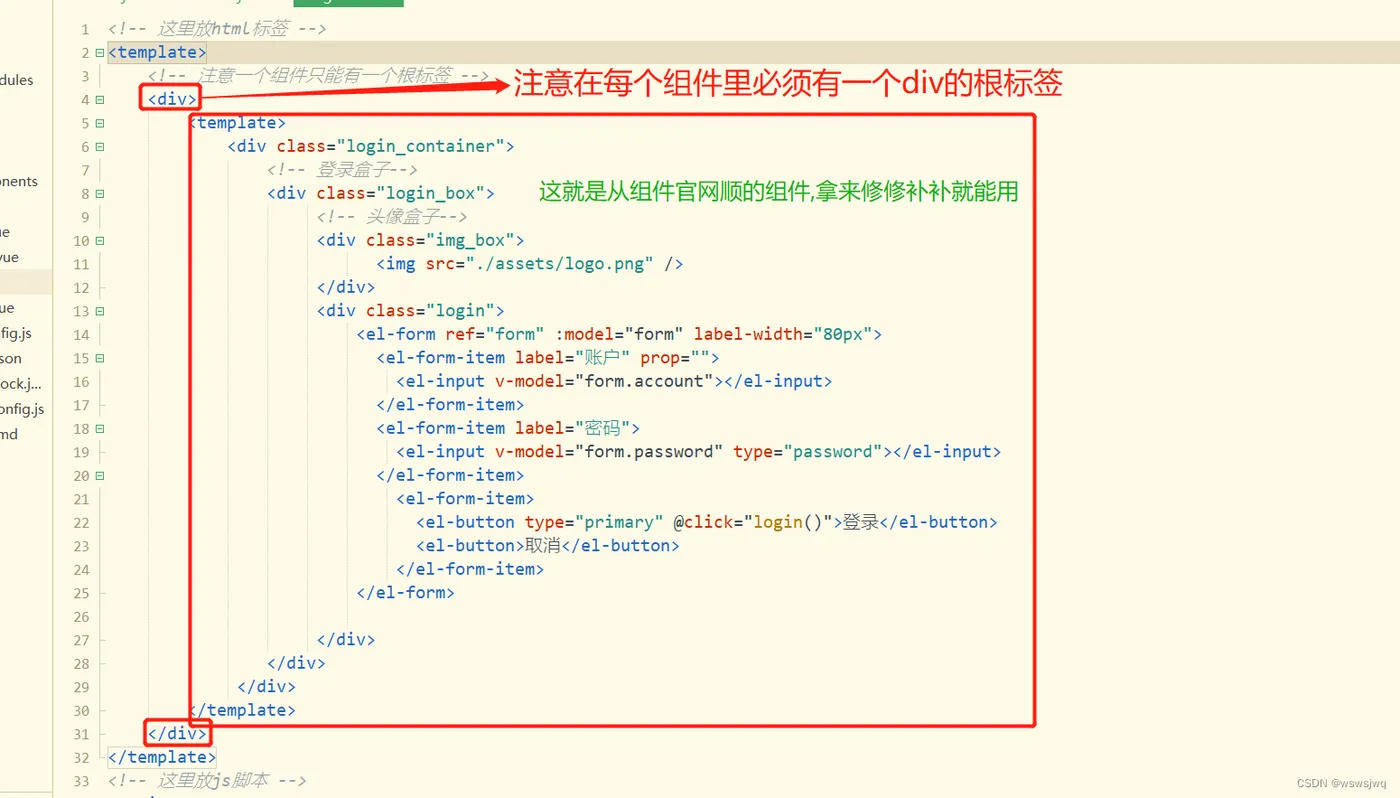
Task: Collapse the 密码 el-form-item fold marker
Action: click(x=99, y=428)
